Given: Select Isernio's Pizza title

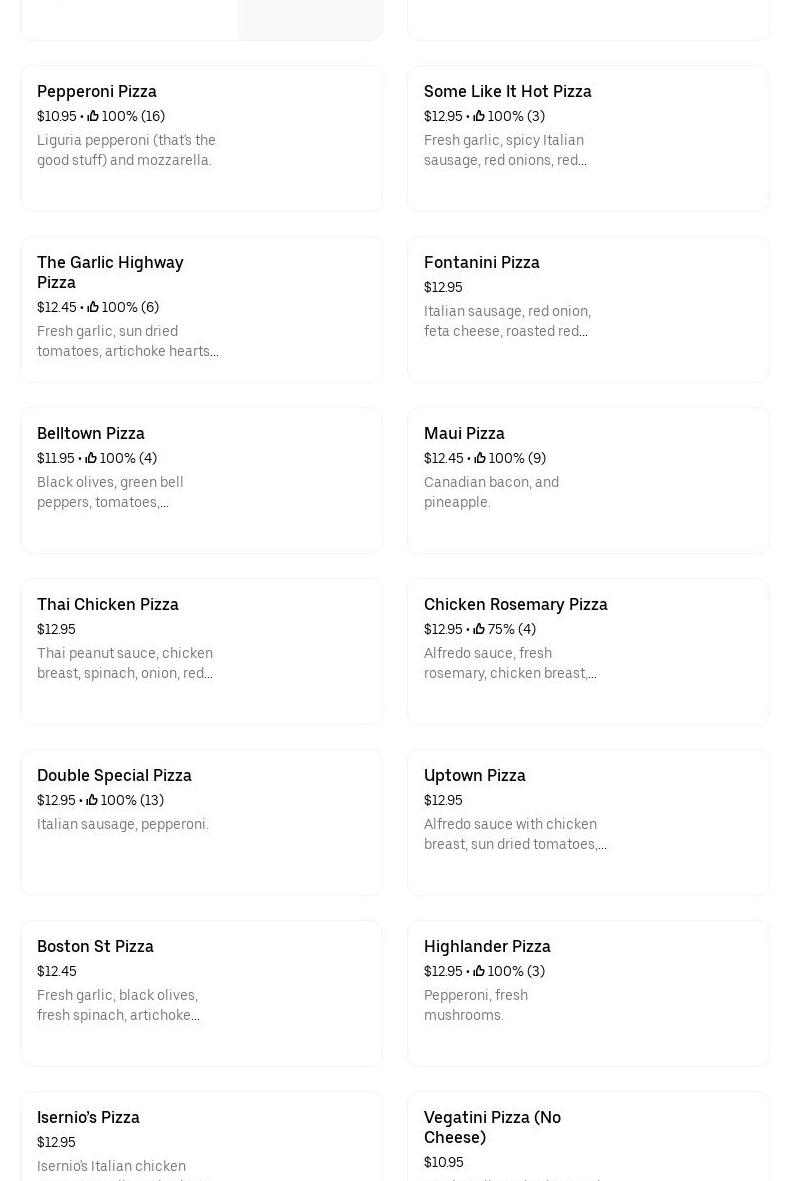Looking at the screenshot, I should click(88, 1117).
